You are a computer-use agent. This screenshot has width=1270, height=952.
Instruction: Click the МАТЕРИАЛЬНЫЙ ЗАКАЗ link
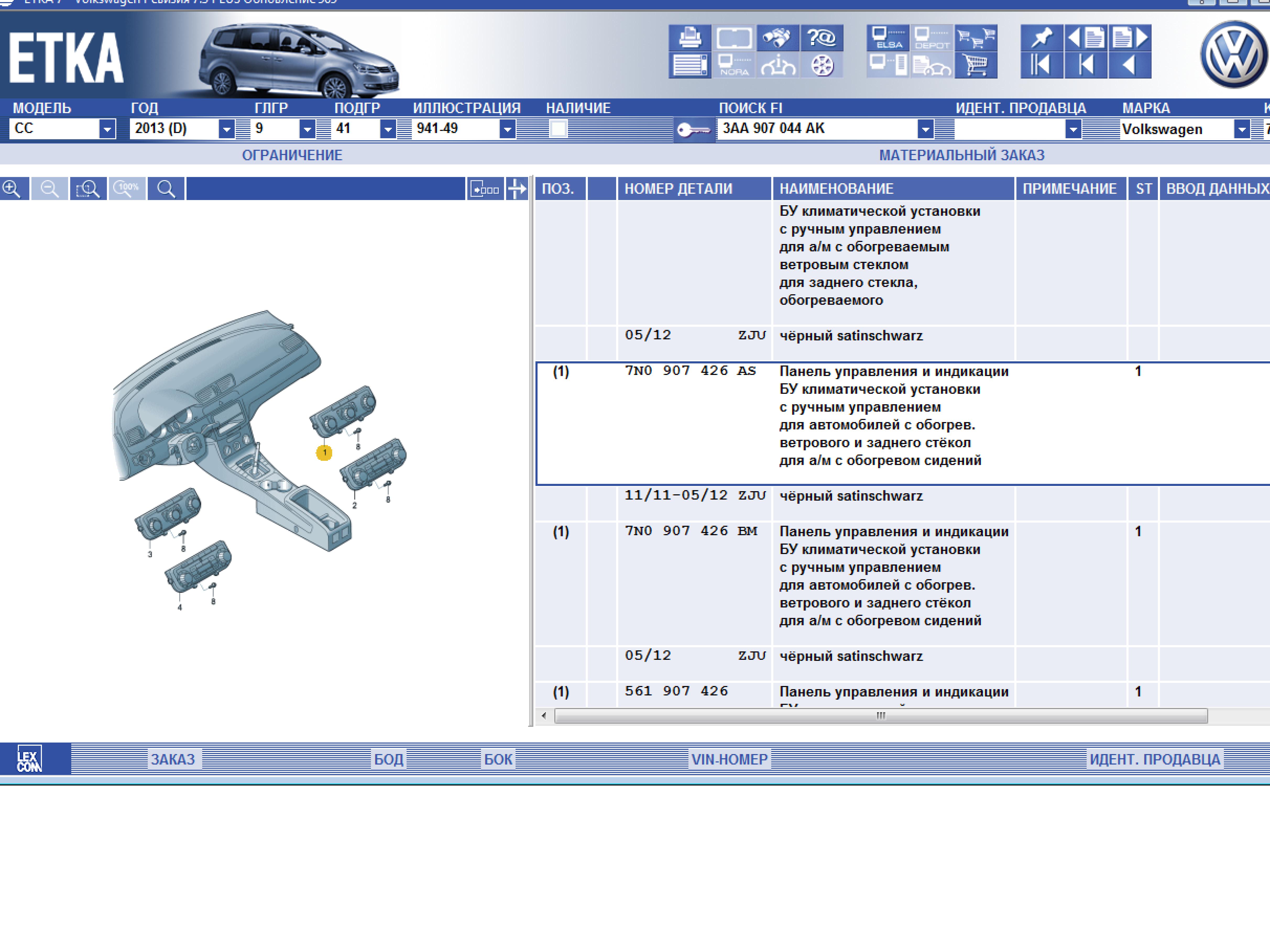[x=961, y=155]
